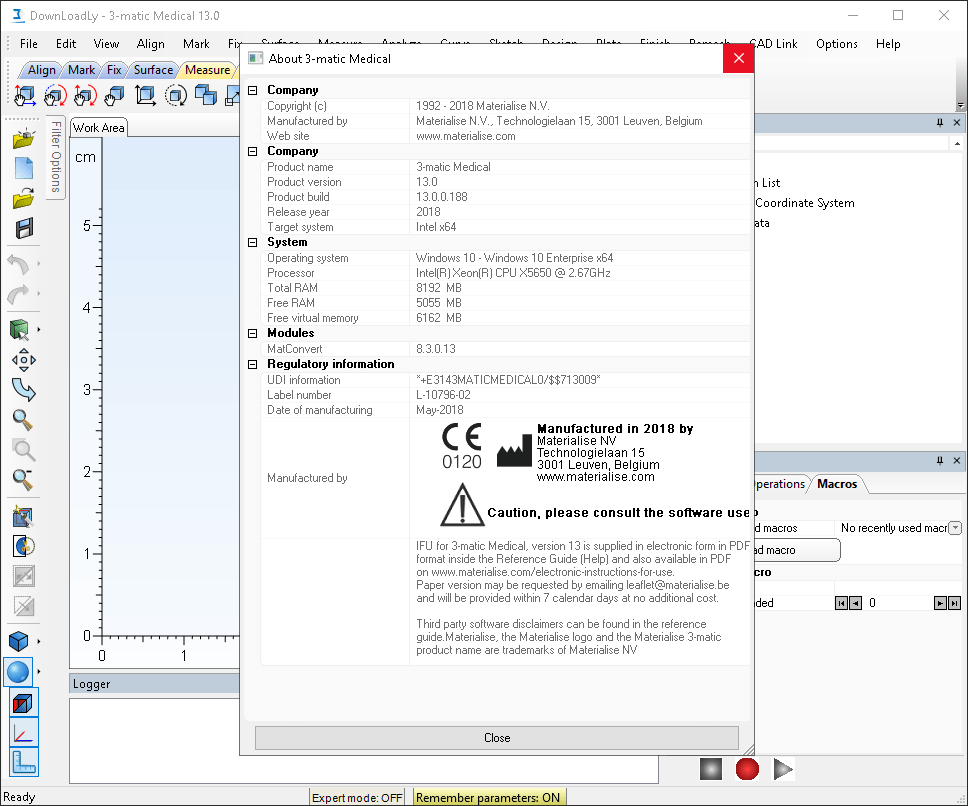Screen dimensions: 968x806
Task: Open the Filter Options side tab
Action: [56, 157]
